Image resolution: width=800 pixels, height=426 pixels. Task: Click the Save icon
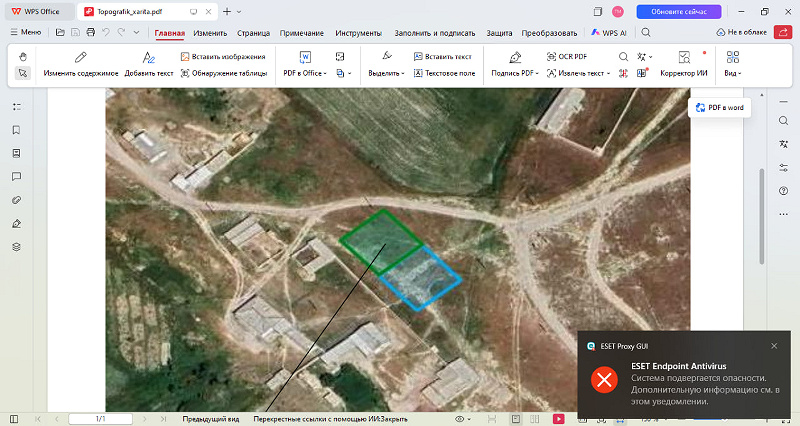pyautogui.click(x=76, y=32)
